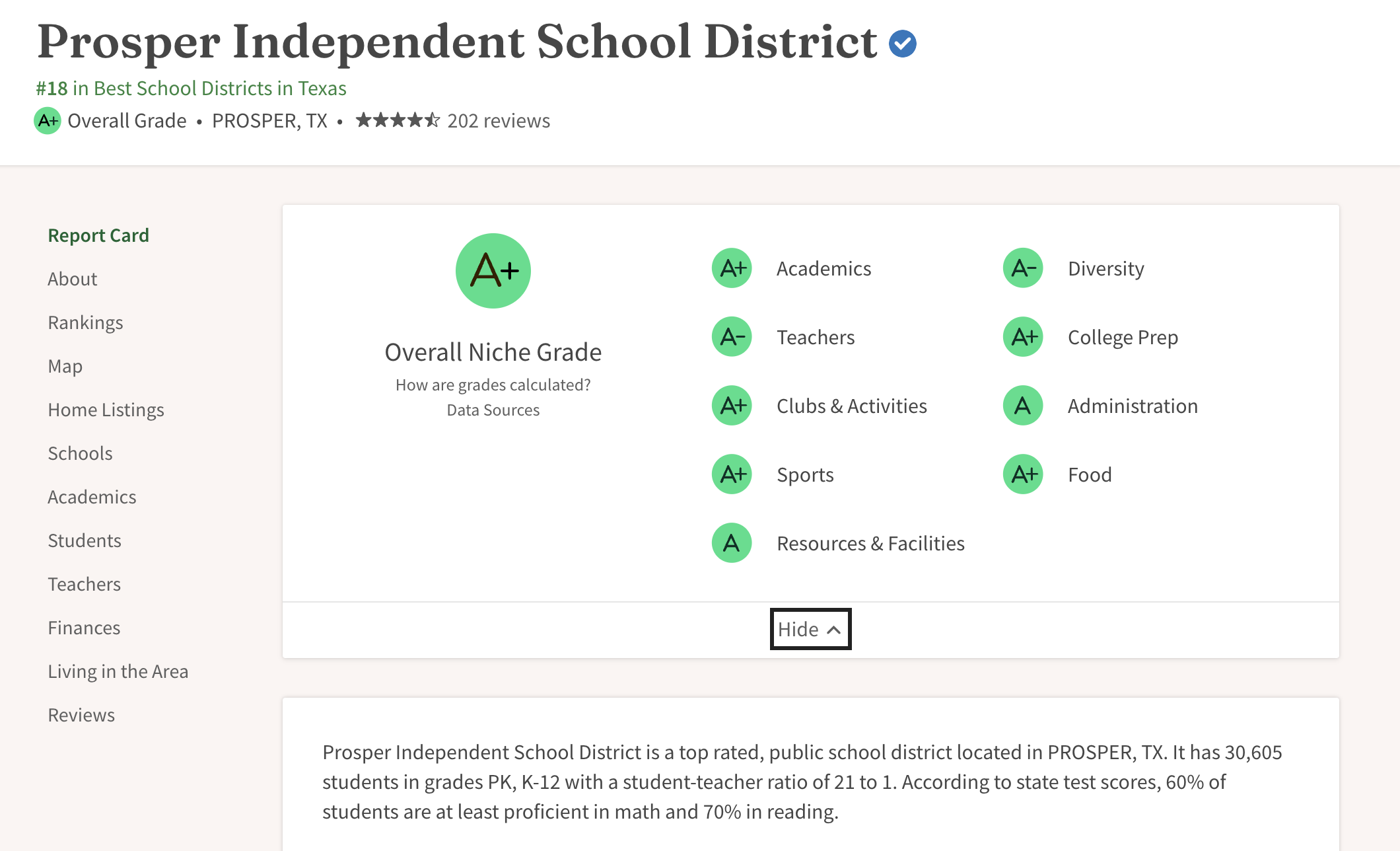This screenshot has width=1400, height=851.
Task: Click the Teachers grade label in report card
Action: tap(816, 337)
